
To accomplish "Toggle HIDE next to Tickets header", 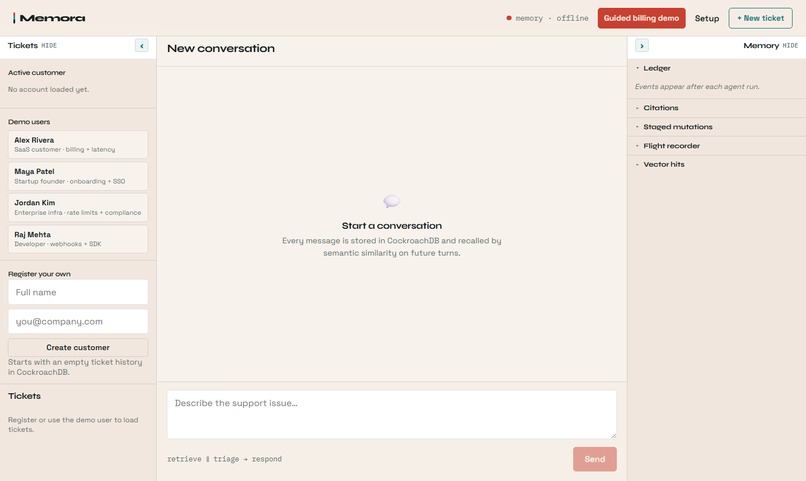I will click(x=49, y=46).
